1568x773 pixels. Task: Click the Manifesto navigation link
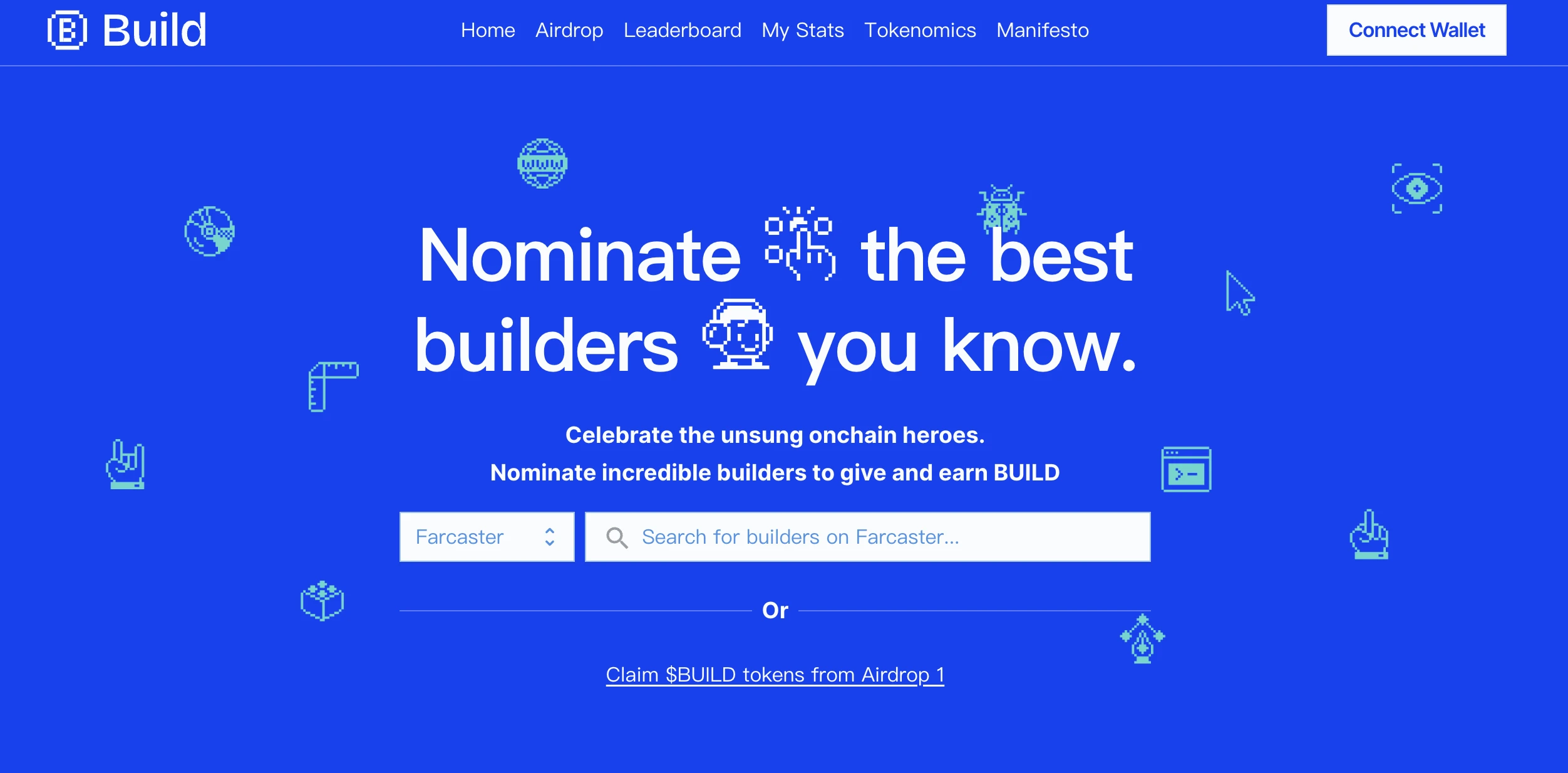click(1044, 30)
